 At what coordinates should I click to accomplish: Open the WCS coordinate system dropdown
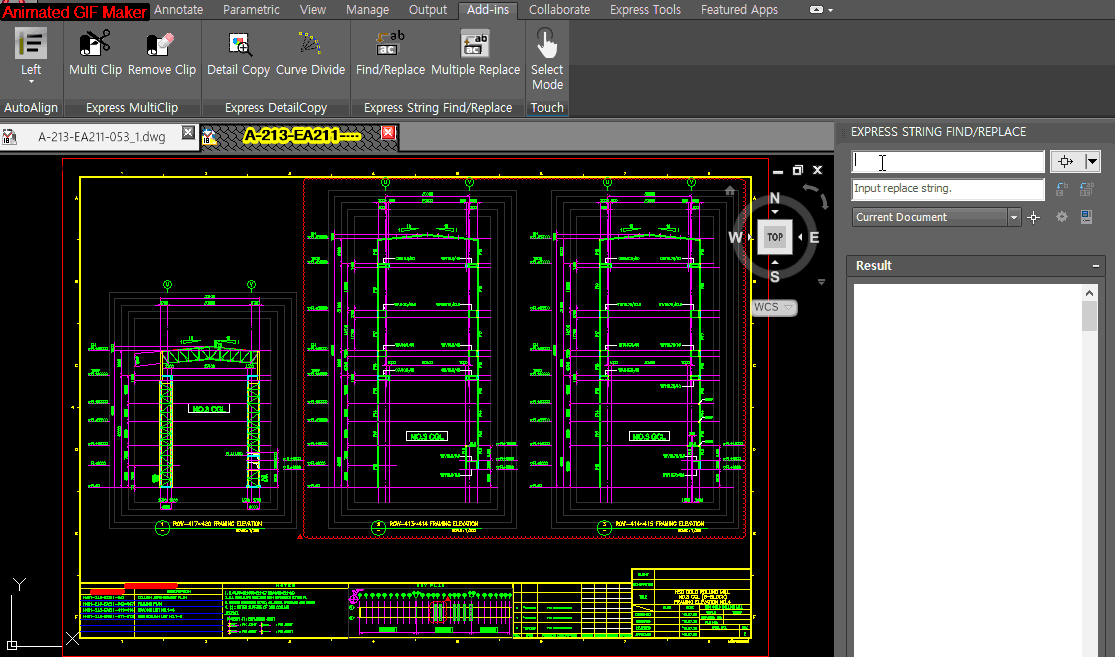[774, 308]
